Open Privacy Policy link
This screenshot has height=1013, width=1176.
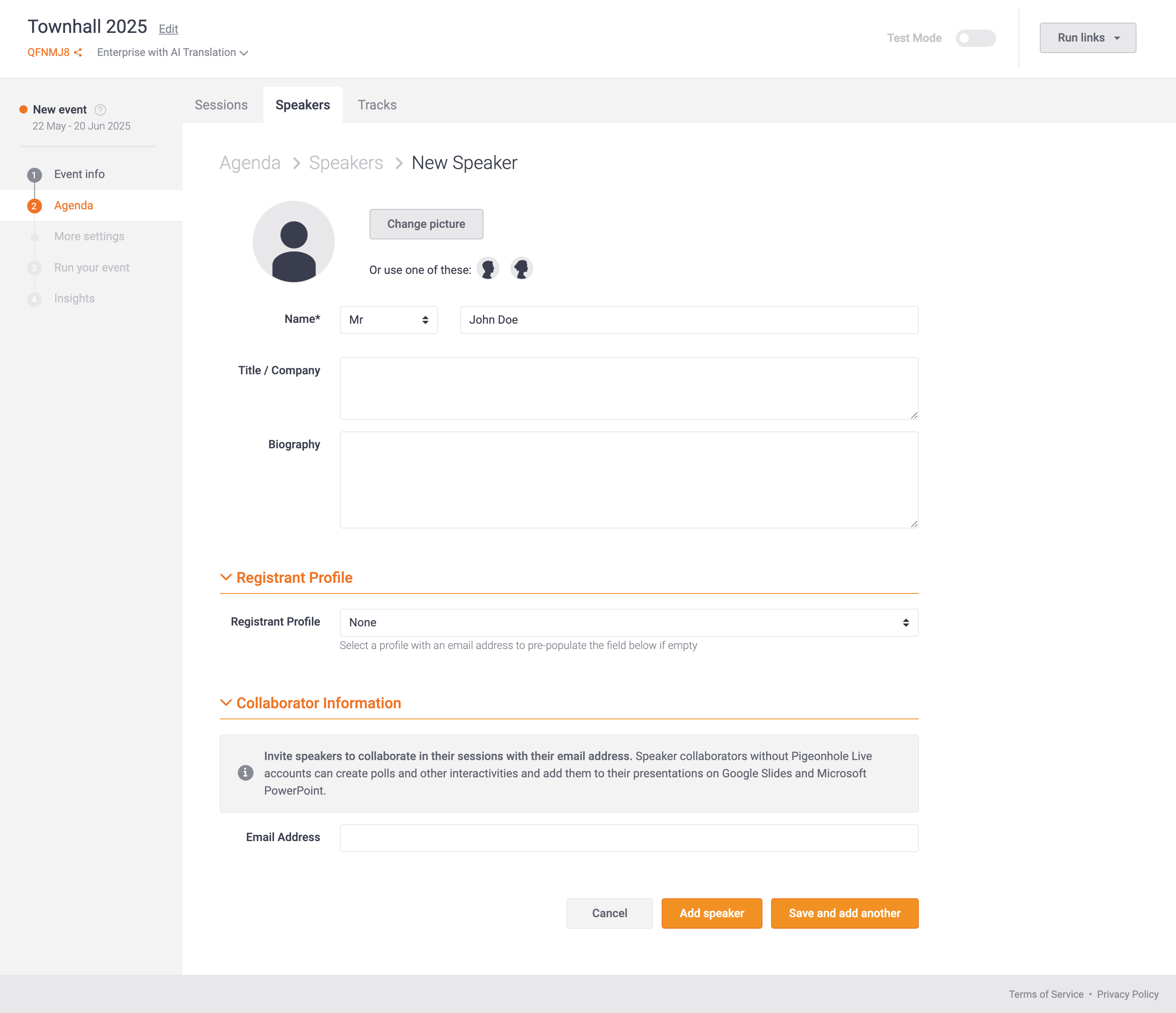tap(1128, 994)
